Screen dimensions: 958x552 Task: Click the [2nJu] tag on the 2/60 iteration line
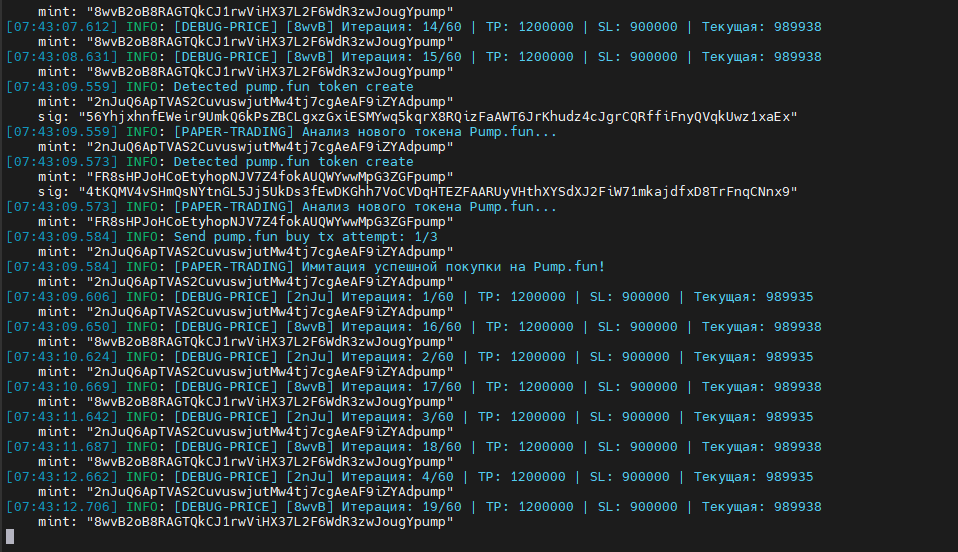click(x=310, y=356)
